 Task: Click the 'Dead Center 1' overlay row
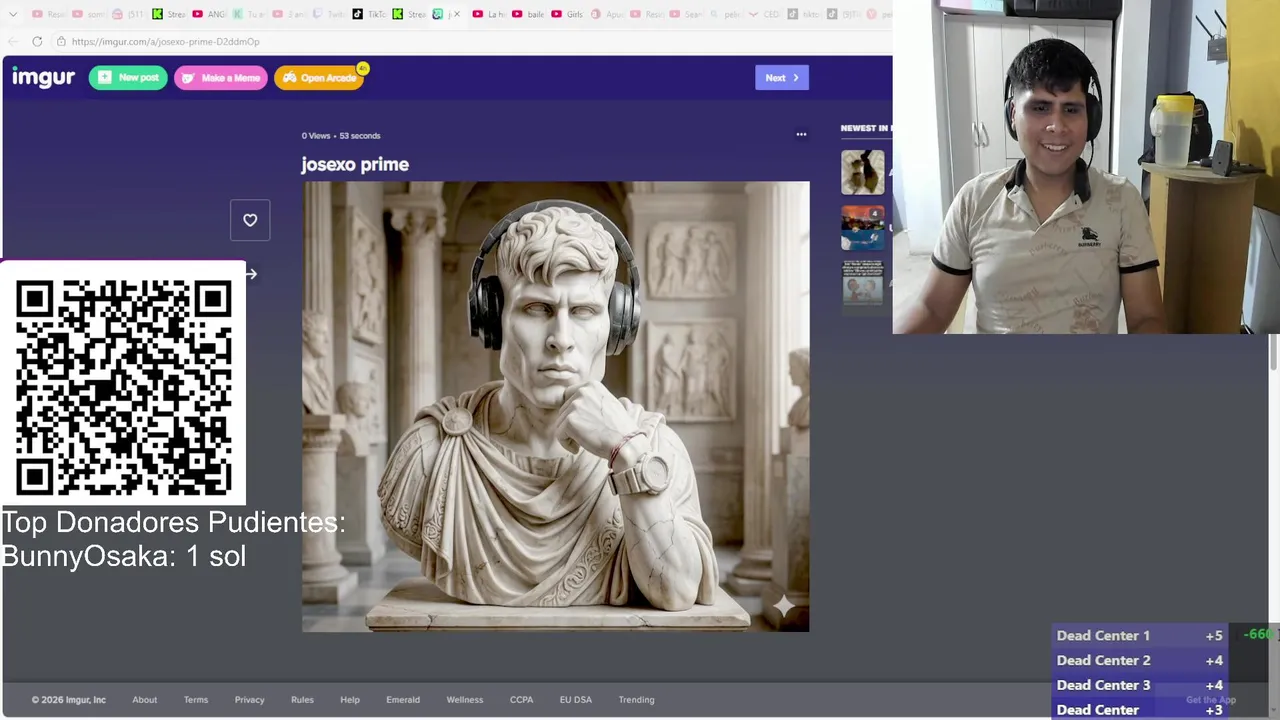[x=1140, y=635]
